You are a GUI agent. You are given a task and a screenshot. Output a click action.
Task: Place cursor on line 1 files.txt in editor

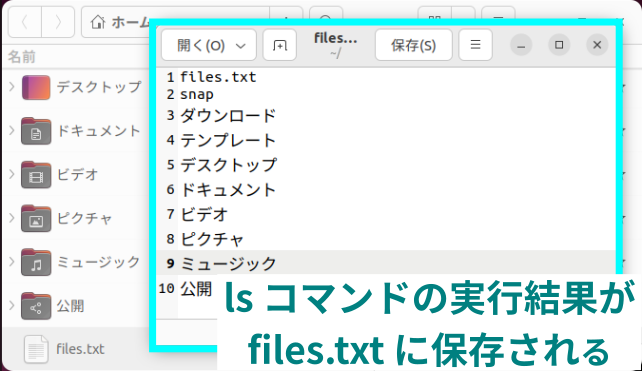218,77
